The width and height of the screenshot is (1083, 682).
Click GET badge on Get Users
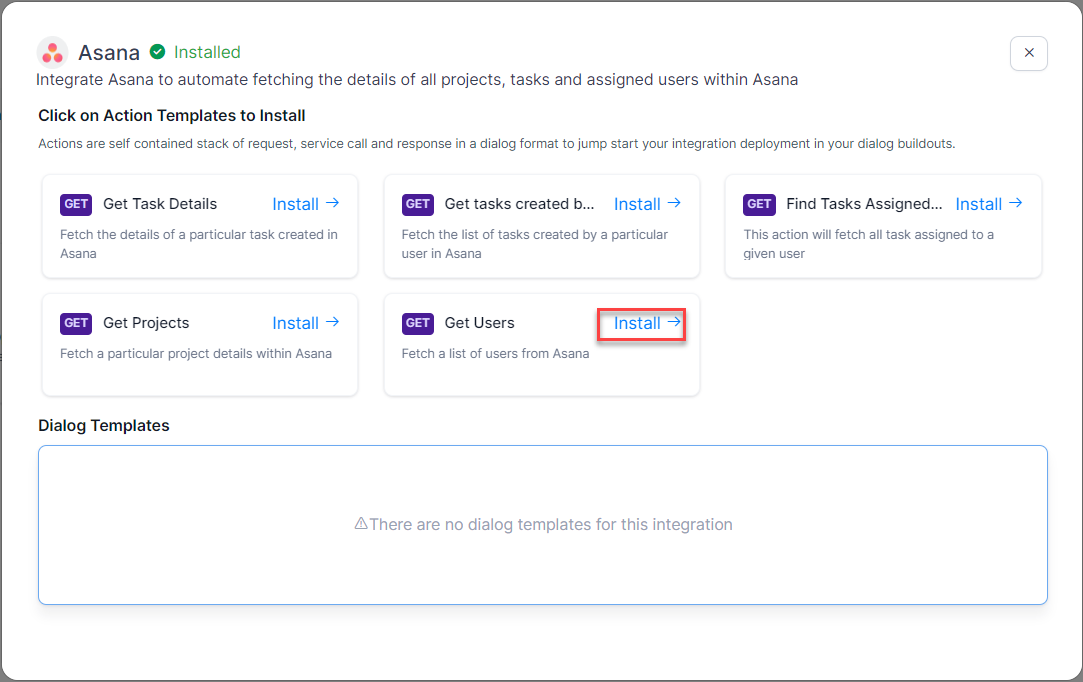[418, 323]
